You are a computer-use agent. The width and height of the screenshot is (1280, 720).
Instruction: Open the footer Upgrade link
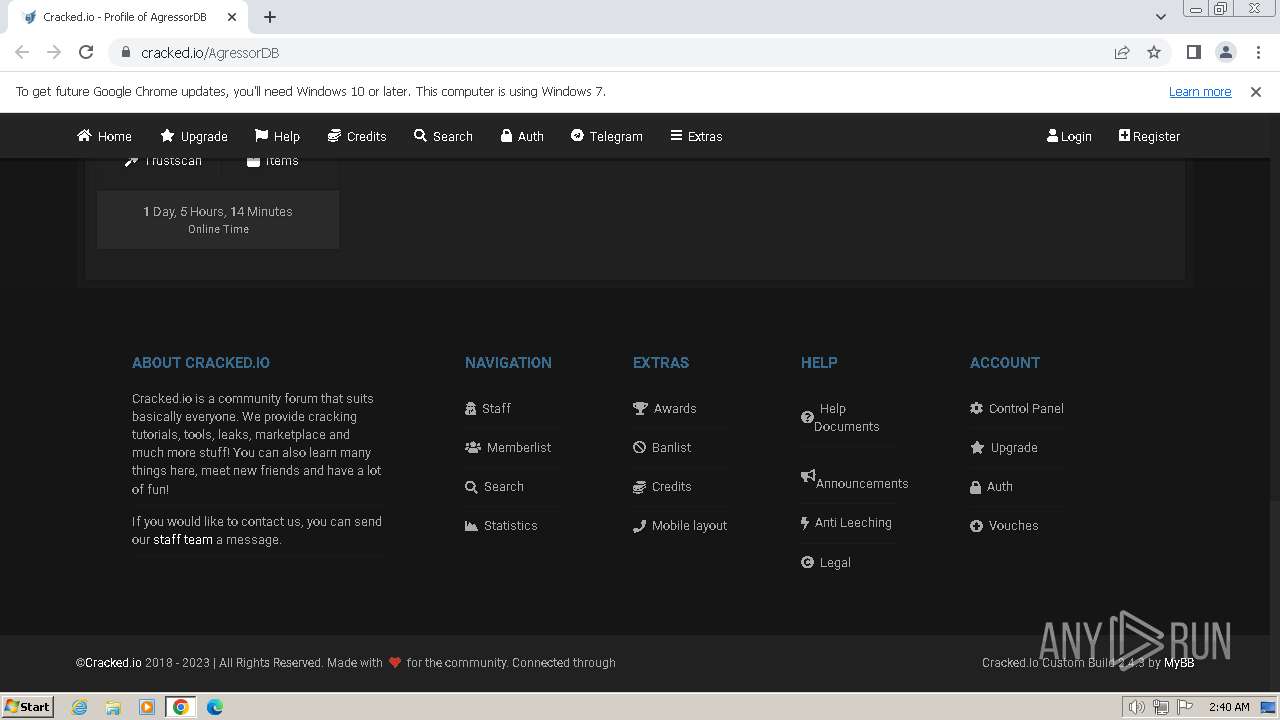(x=1004, y=447)
